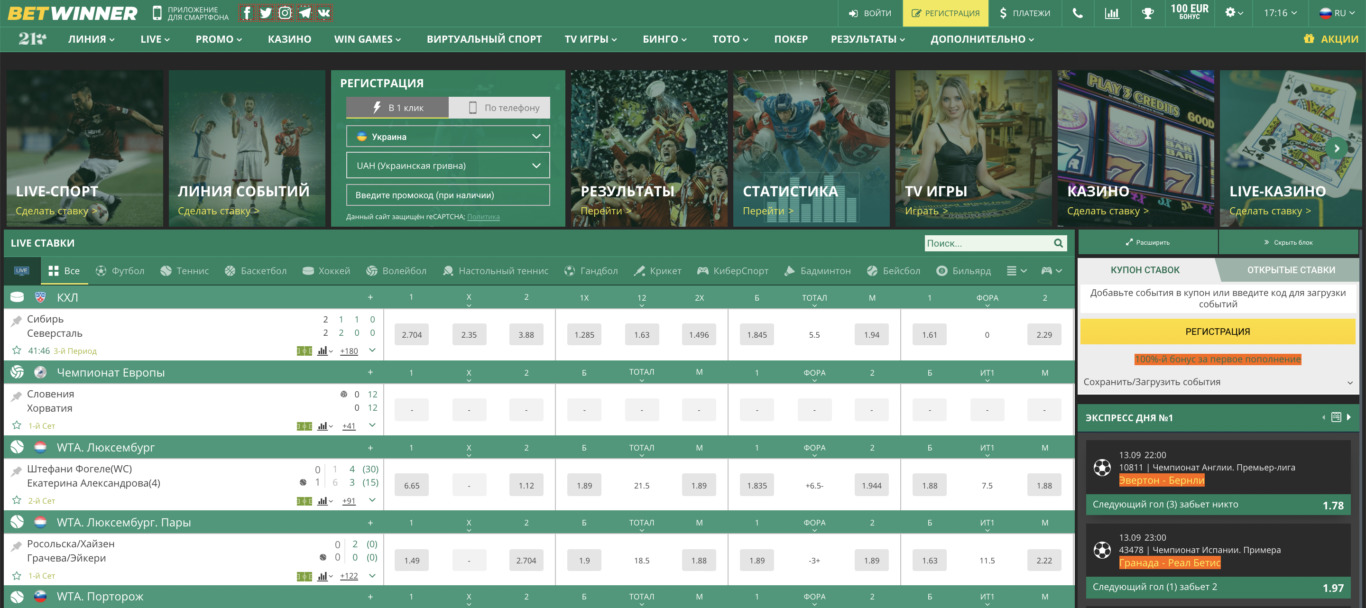This screenshot has height=608, width=1366.
Task: Open the settings gear dropdown
Action: pos(1236,13)
